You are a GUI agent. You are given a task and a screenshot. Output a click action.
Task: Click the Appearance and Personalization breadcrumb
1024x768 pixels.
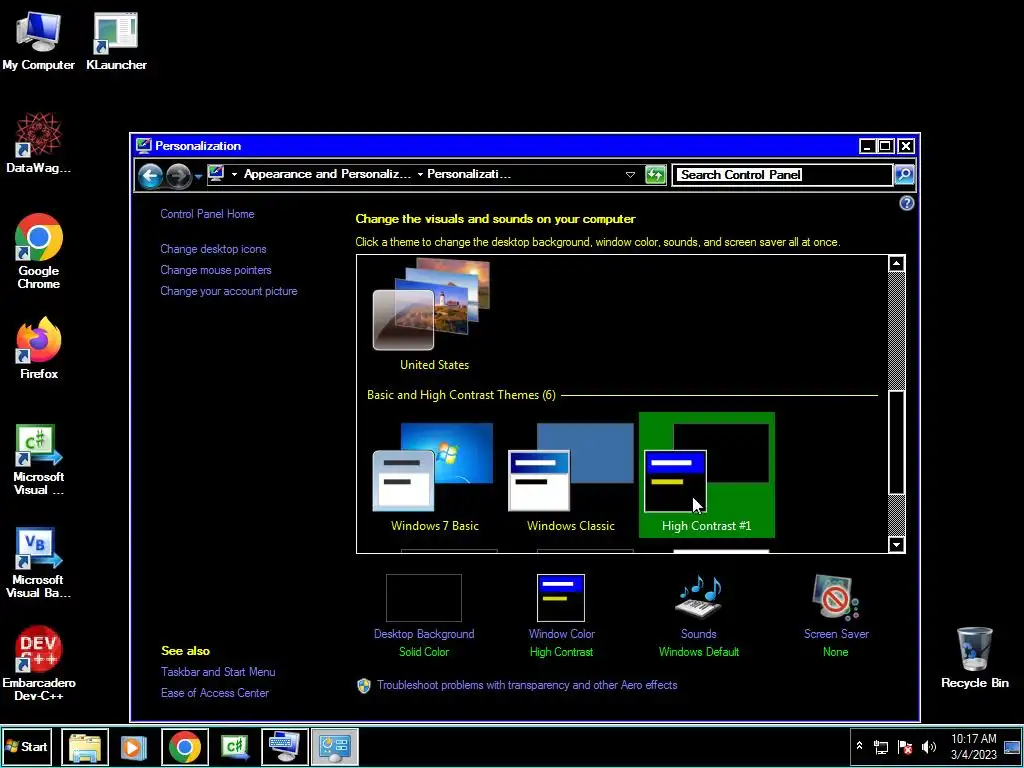327,174
